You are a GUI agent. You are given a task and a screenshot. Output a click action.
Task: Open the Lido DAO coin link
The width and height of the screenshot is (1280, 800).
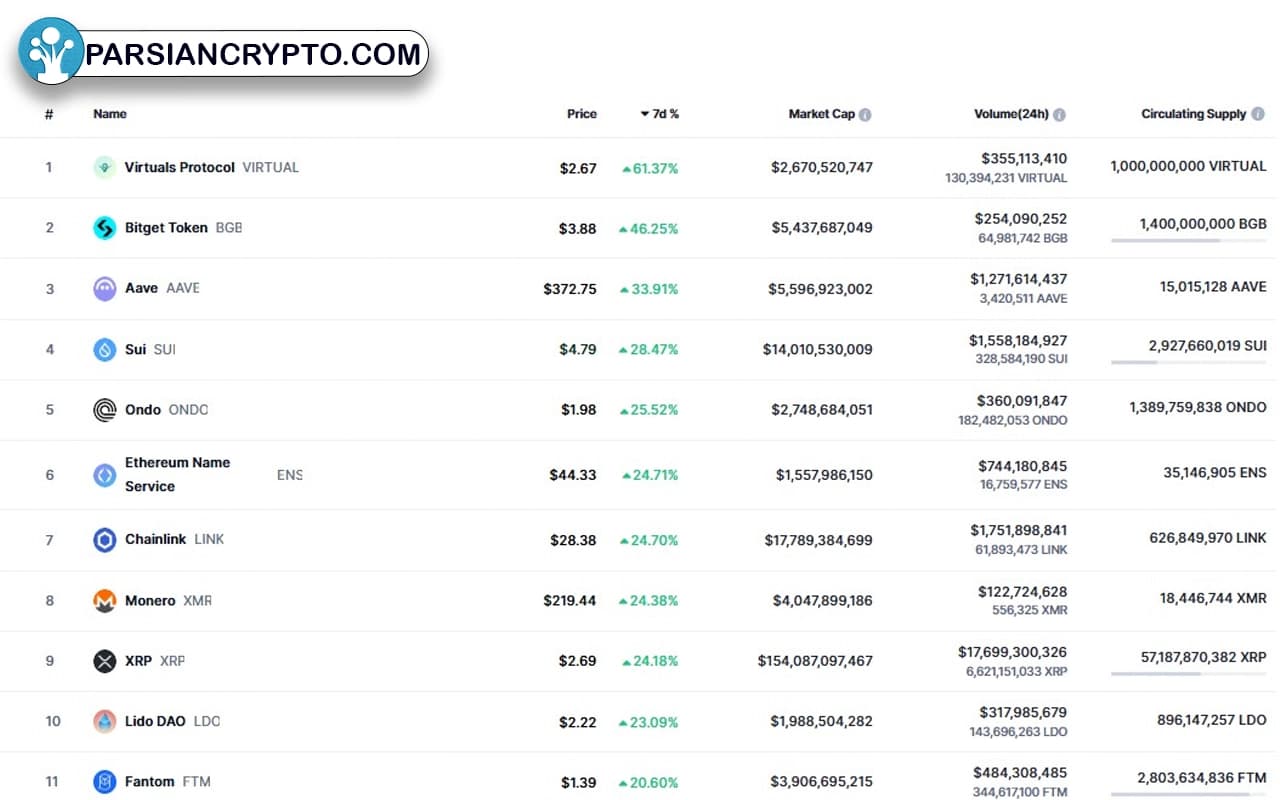pos(155,721)
